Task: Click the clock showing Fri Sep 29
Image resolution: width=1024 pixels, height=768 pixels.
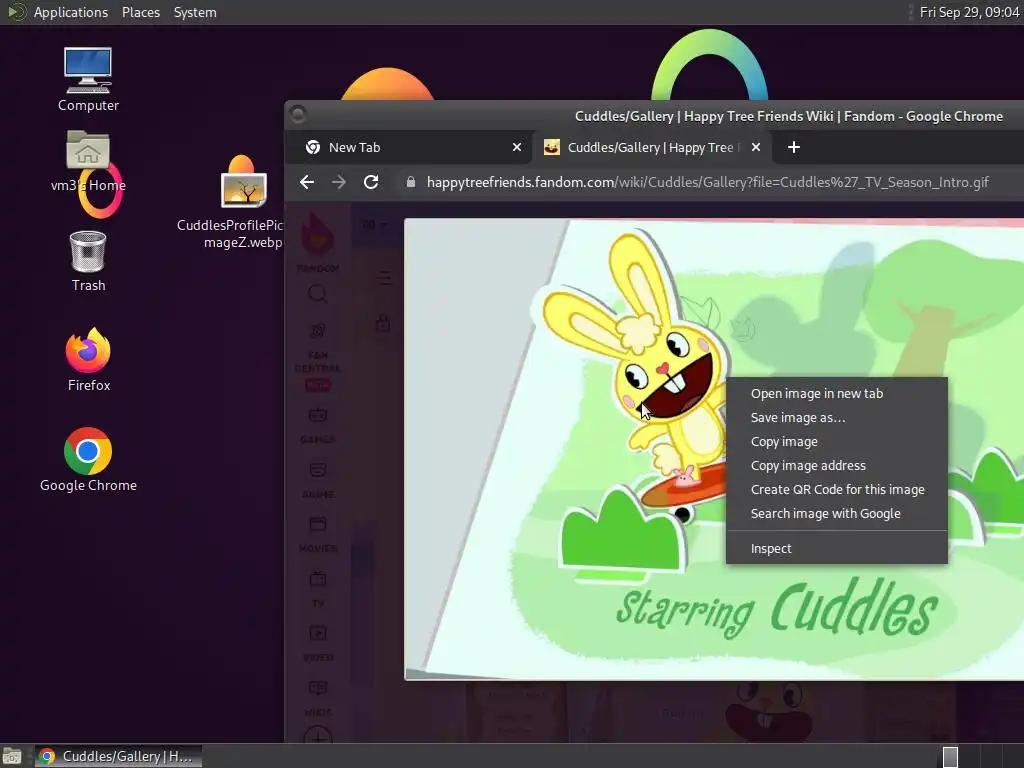Action: click(x=969, y=12)
